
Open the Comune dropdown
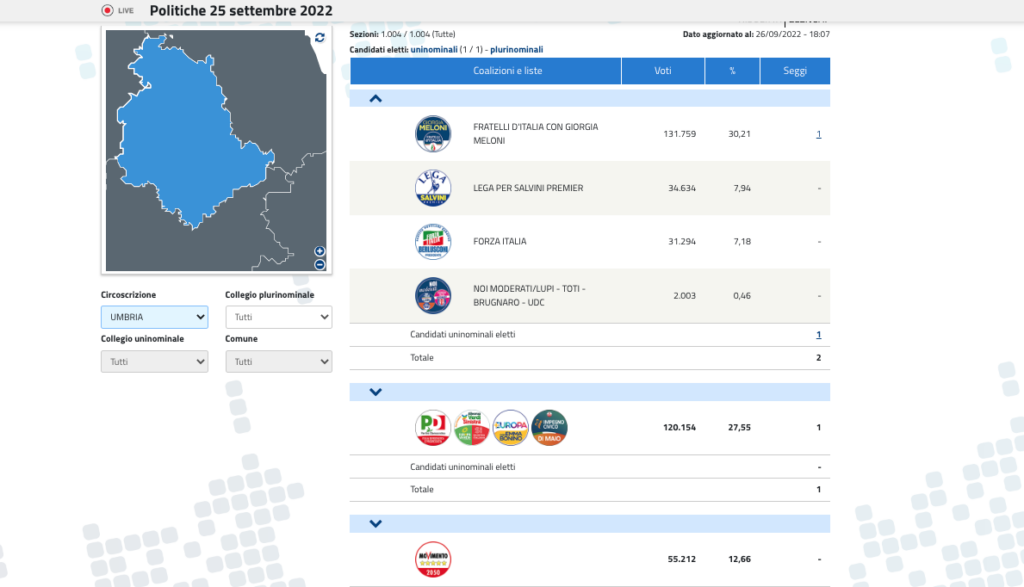click(x=279, y=362)
